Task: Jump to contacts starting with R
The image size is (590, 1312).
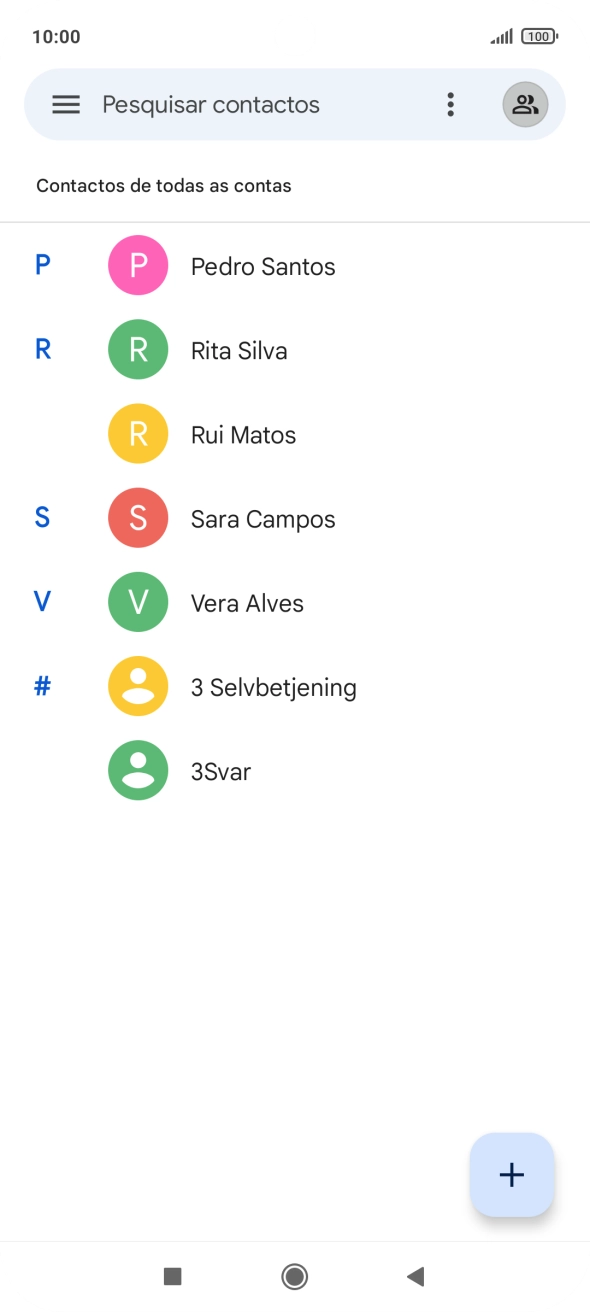Action: click(41, 349)
